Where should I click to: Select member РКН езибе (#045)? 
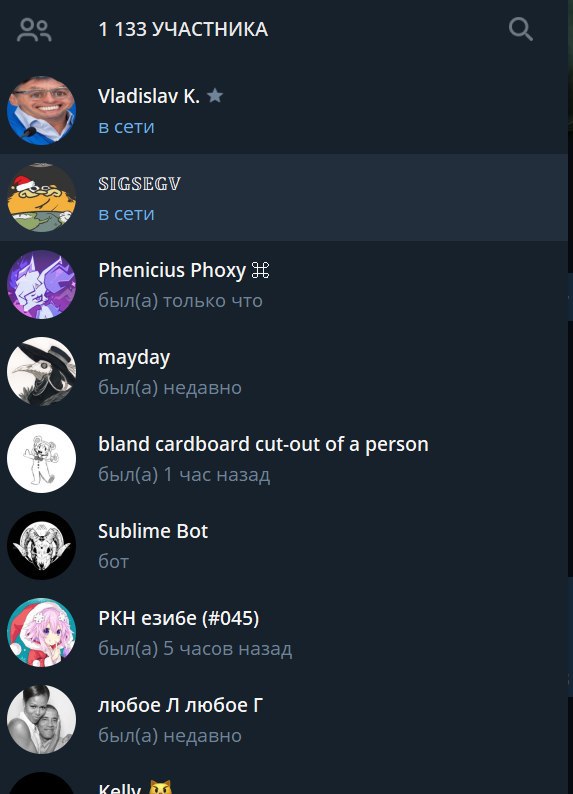point(283,632)
